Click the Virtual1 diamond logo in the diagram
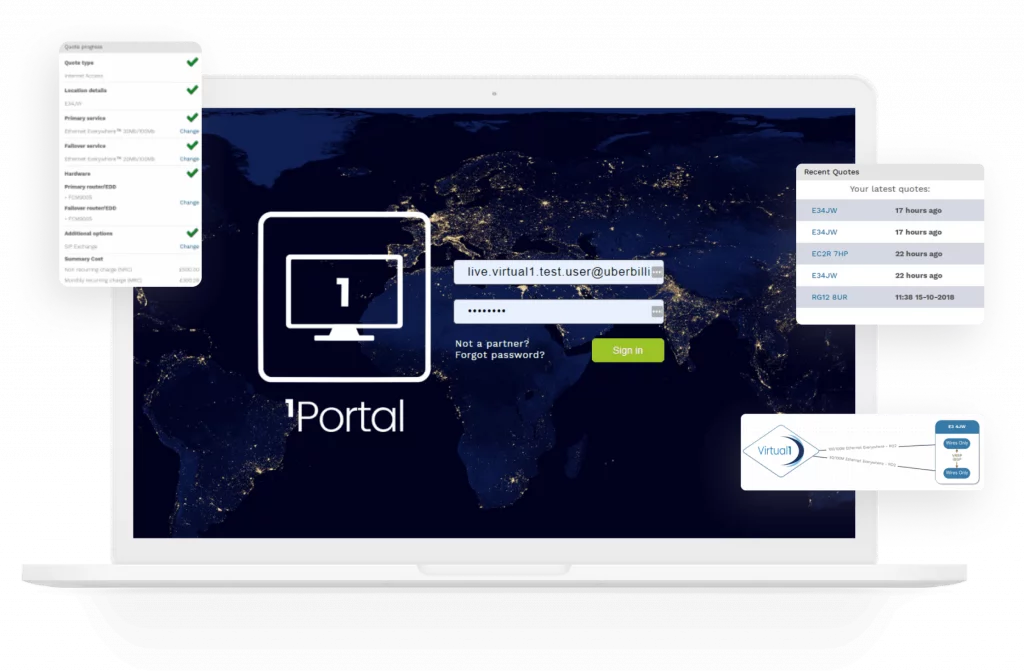1024x671 pixels. tap(781, 451)
